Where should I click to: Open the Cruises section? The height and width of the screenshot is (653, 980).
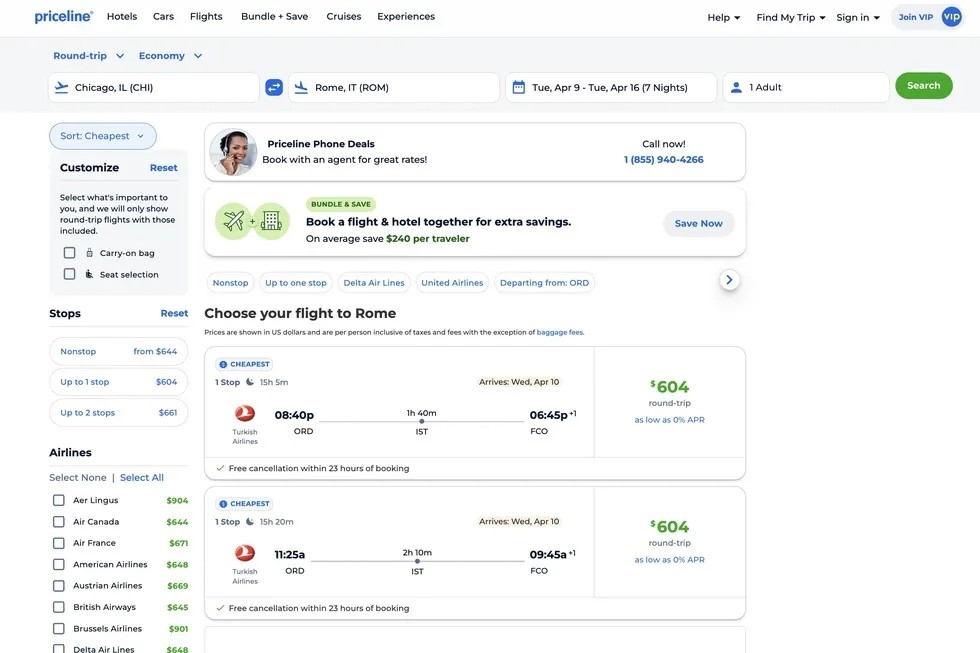coord(344,16)
